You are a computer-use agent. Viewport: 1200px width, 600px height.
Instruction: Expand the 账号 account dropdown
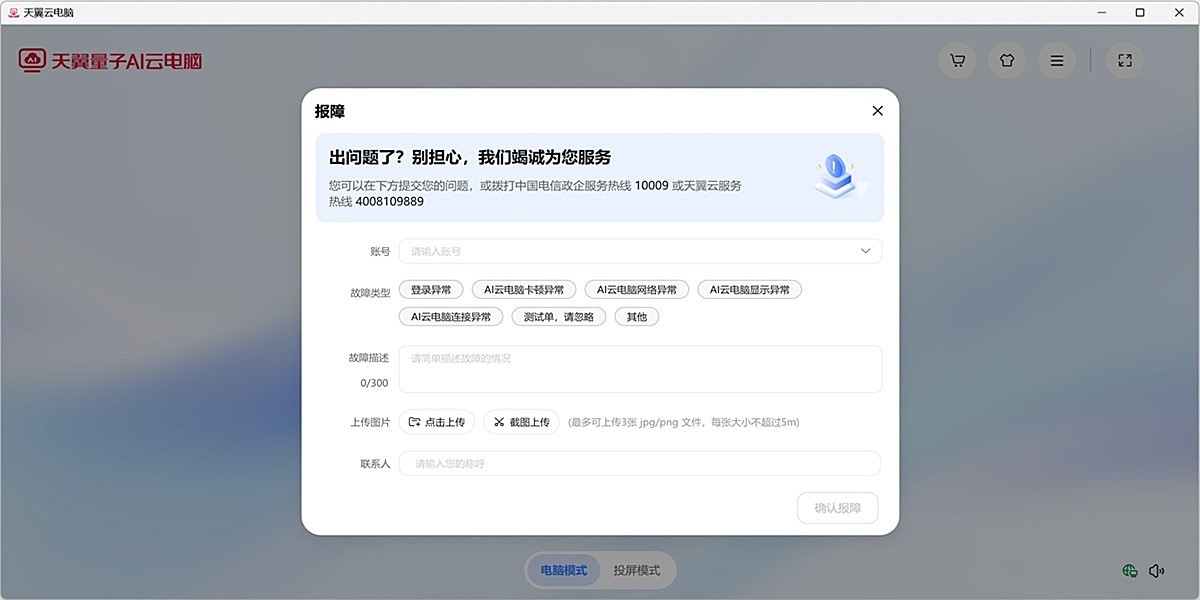[x=864, y=251]
